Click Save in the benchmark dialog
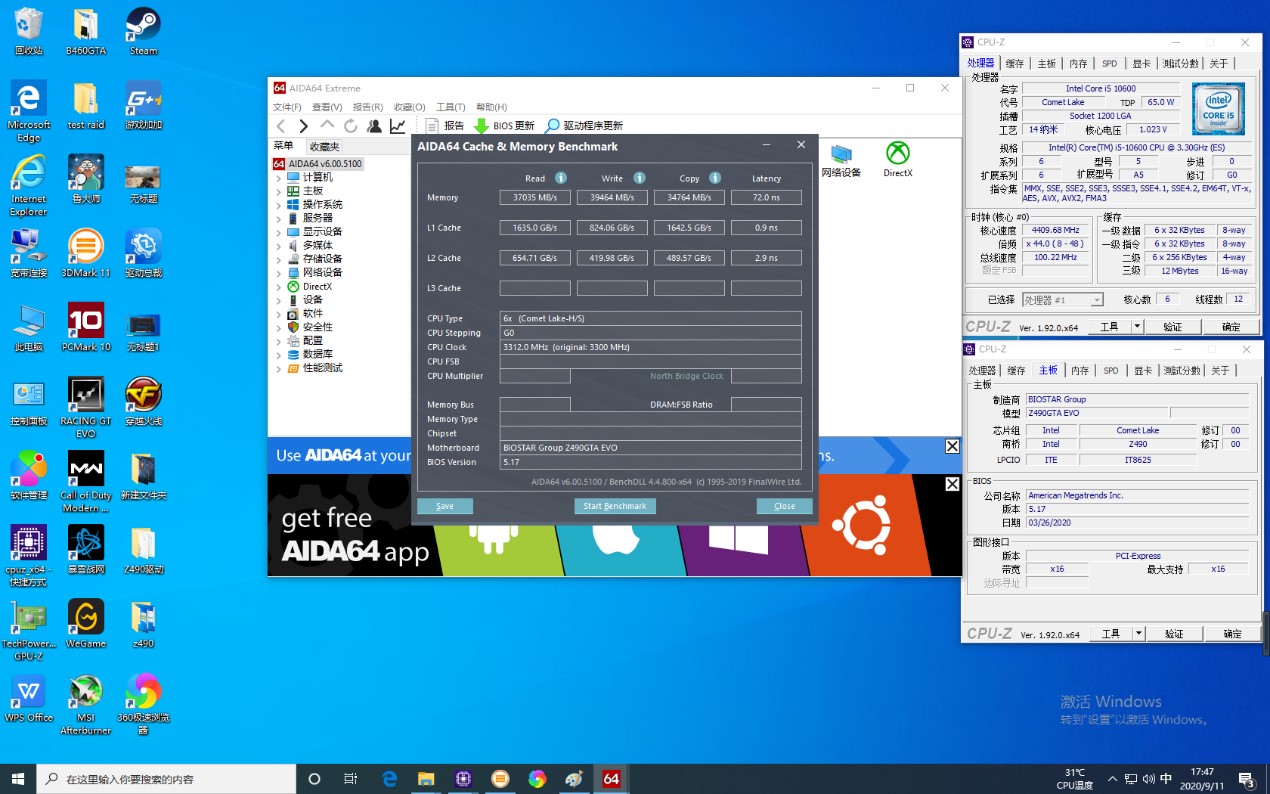 445,506
